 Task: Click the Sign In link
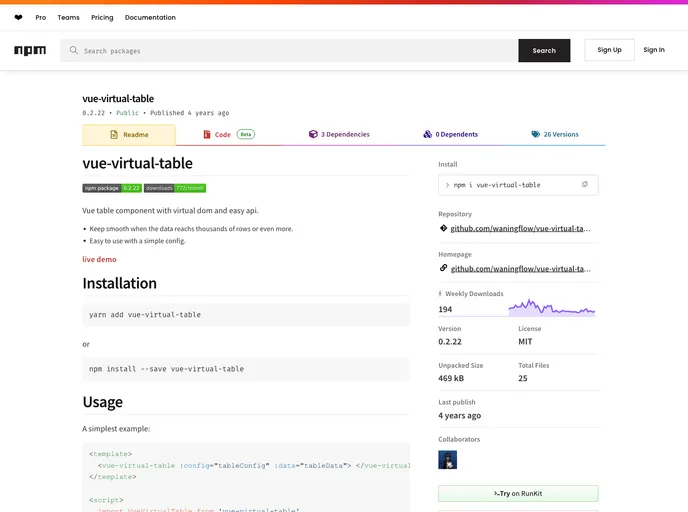click(654, 50)
